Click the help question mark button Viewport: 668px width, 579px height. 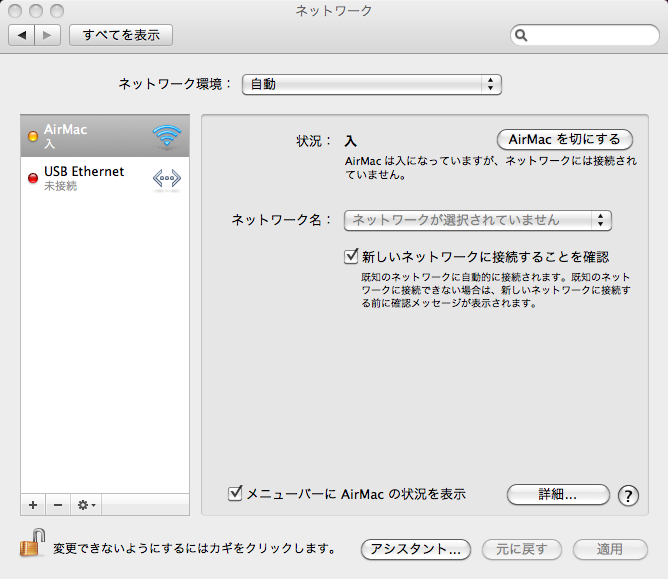coord(628,495)
